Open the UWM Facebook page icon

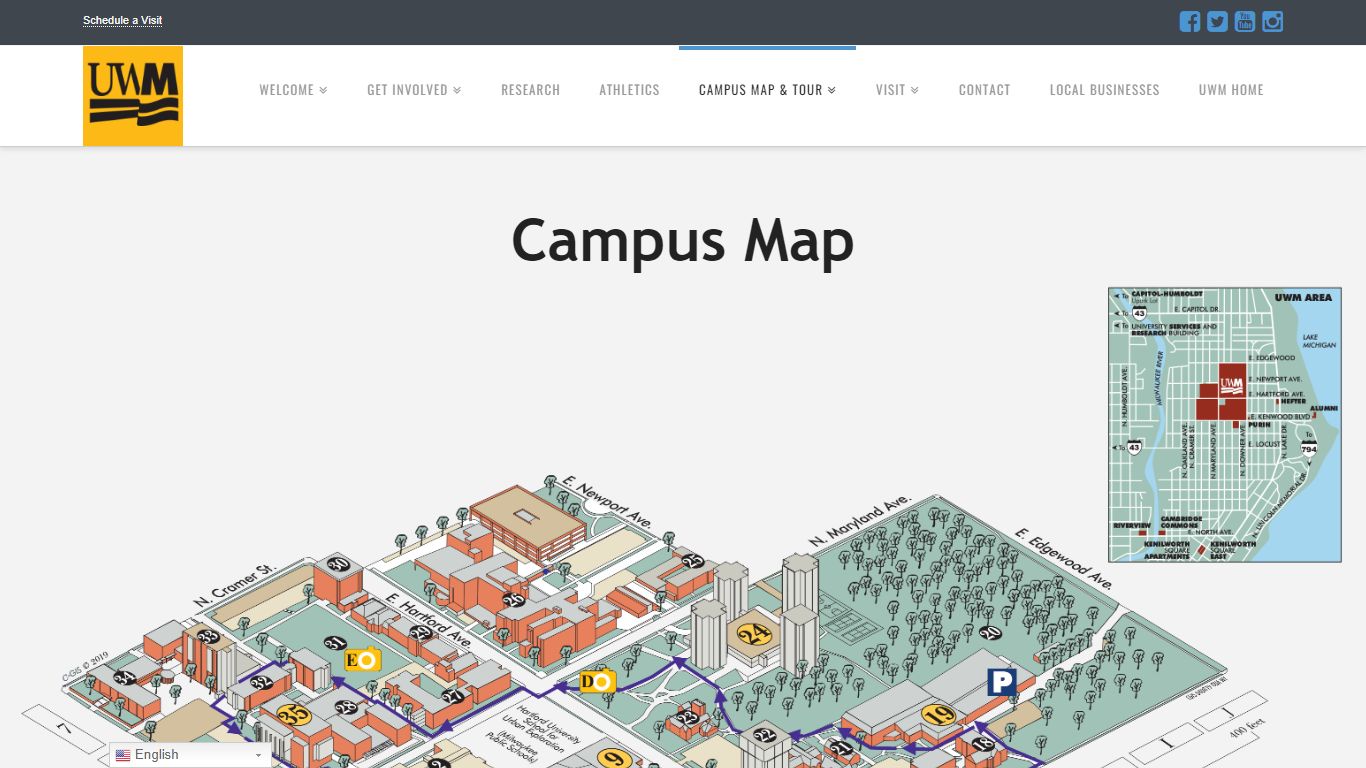click(x=1190, y=21)
